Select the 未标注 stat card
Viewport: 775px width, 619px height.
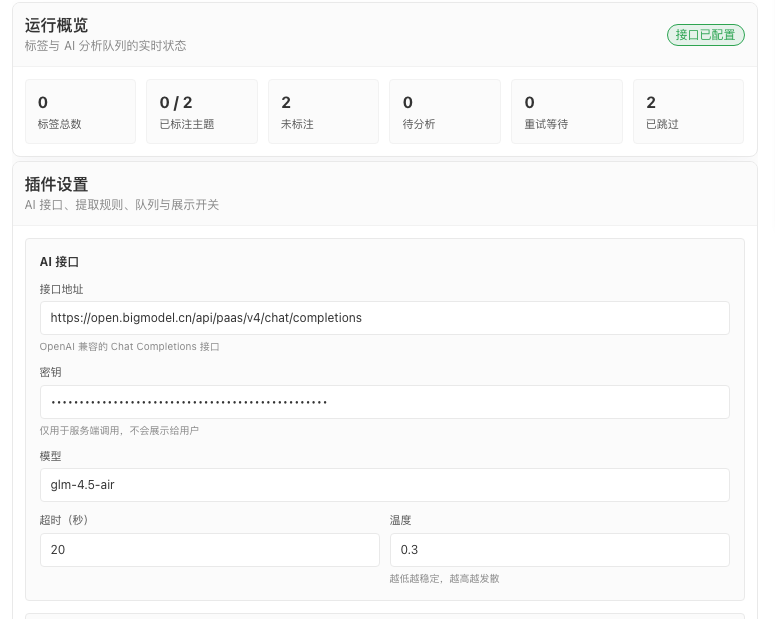coord(323,112)
